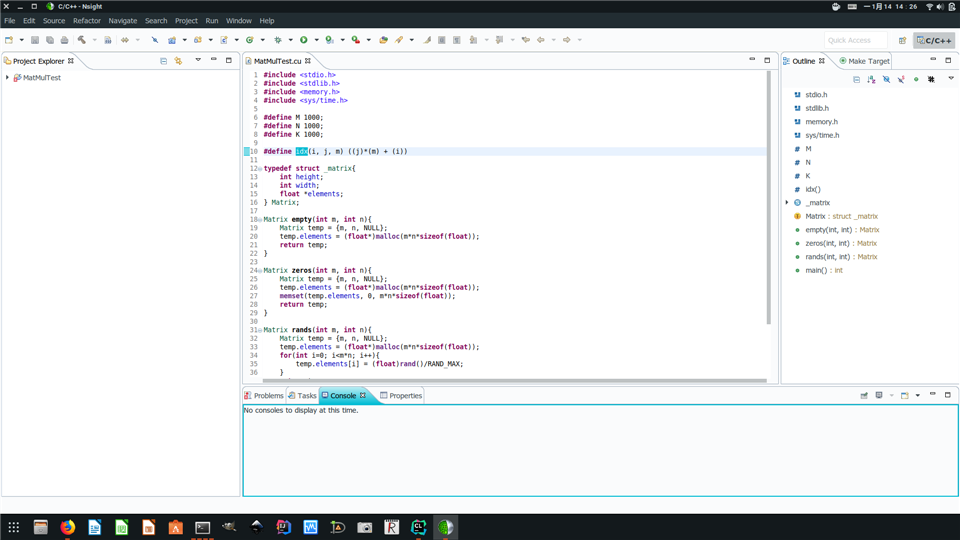This screenshot has width=960, height=540.
Task: Click the Debug bug icon in toolbar
Action: 278,40
